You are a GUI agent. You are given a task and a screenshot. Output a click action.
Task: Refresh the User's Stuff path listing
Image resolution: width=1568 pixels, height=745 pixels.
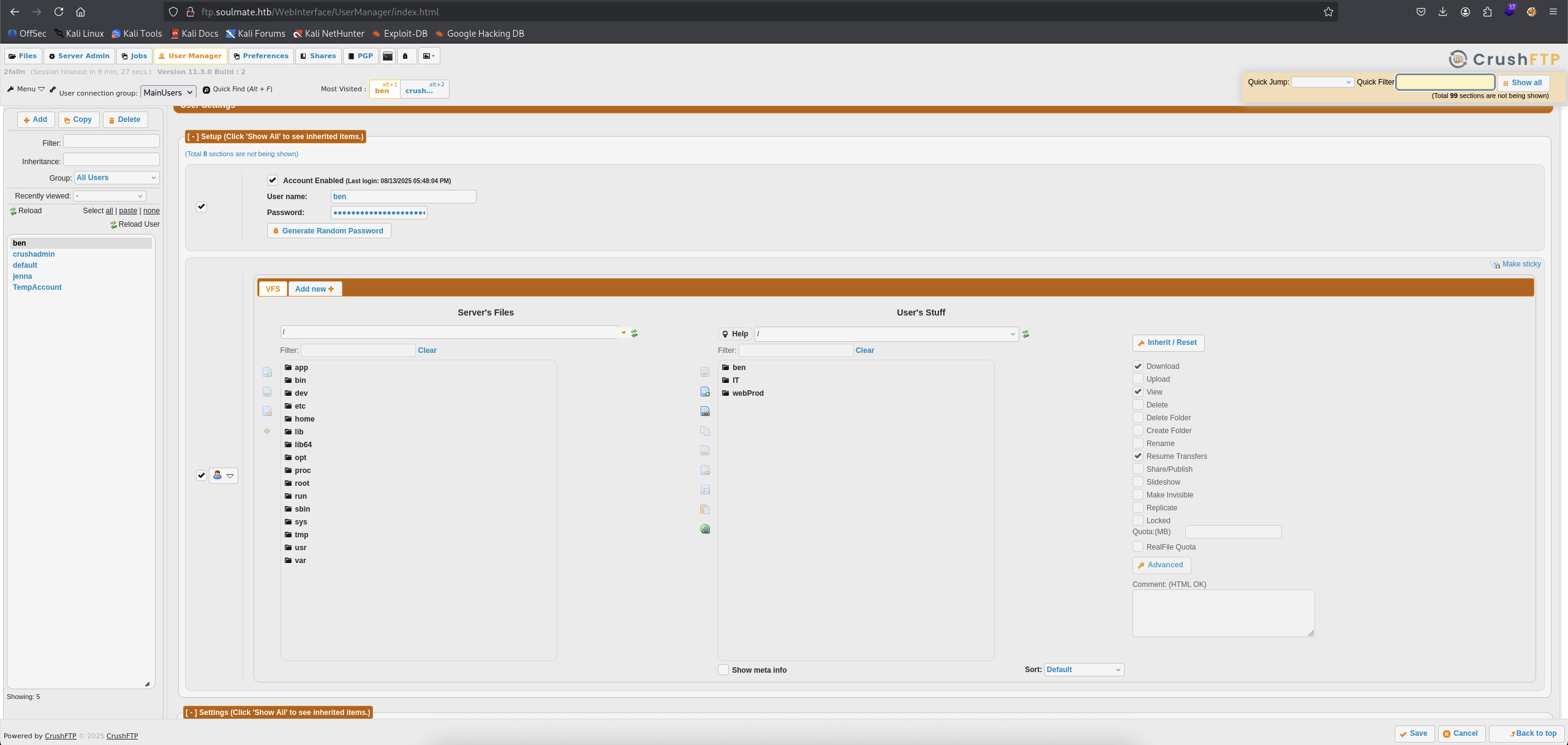coord(1026,334)
